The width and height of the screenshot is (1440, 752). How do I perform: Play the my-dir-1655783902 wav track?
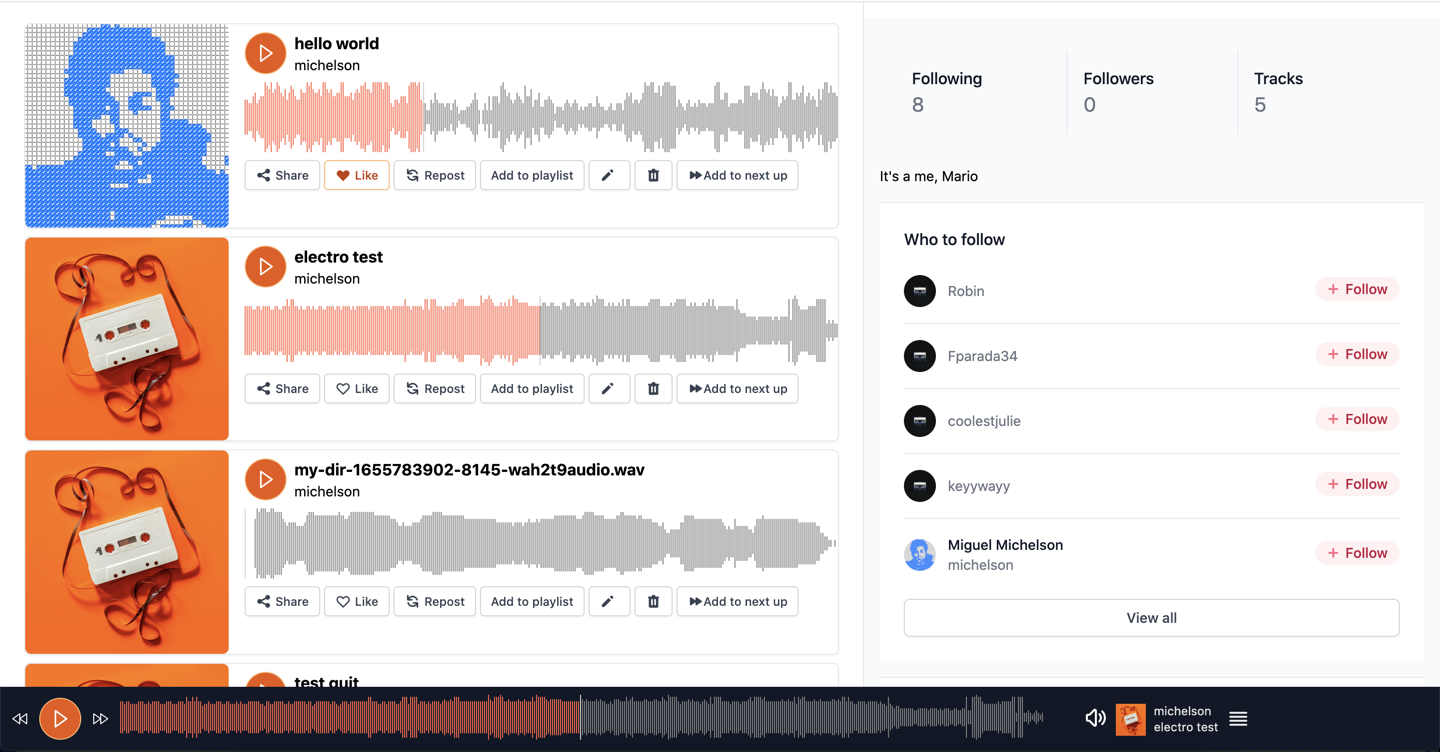pyautogui.click(x=265, y=480)
